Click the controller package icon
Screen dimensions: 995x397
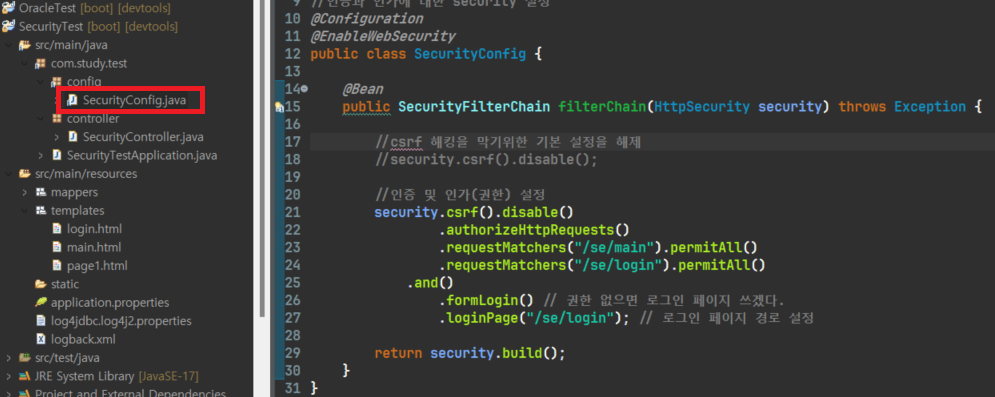coord(56,119)
